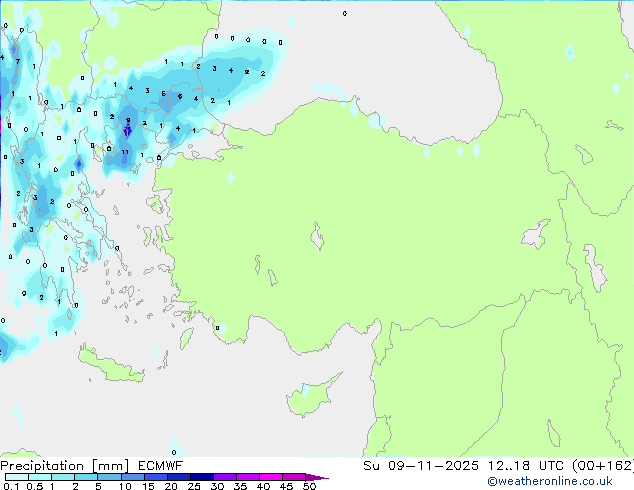Click the '10' legend scale label
Image resolution: width=634 pixels, height=490 pixels.
[x=125, y=486]
